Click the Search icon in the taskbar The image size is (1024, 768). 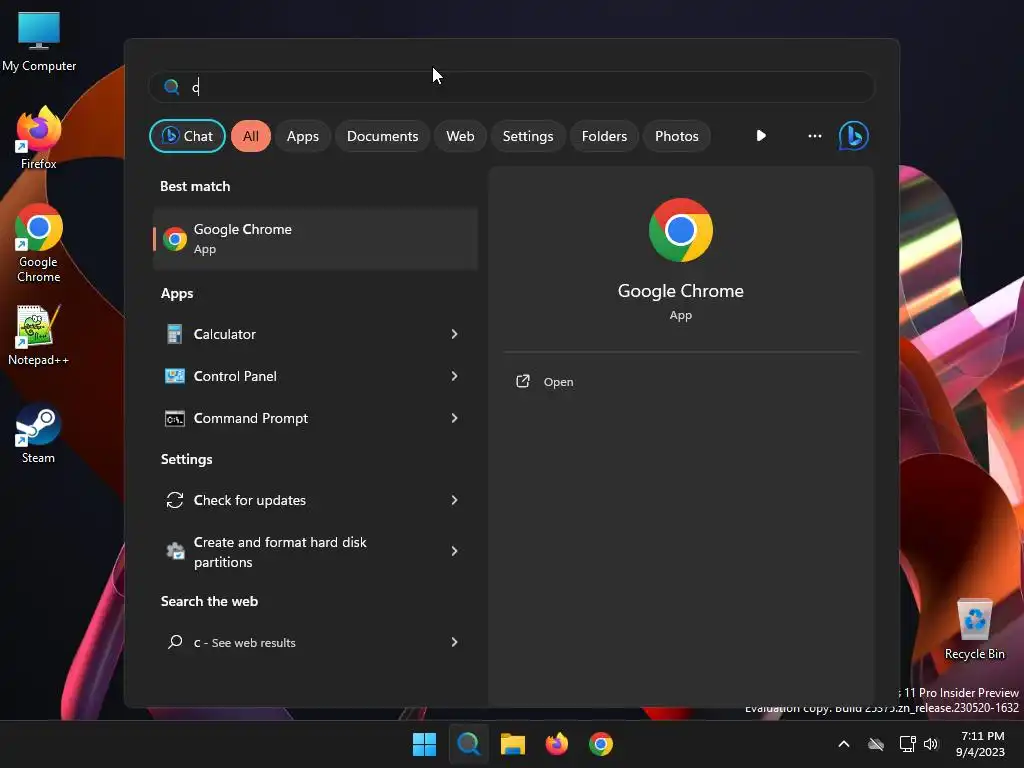pos(468,744)
